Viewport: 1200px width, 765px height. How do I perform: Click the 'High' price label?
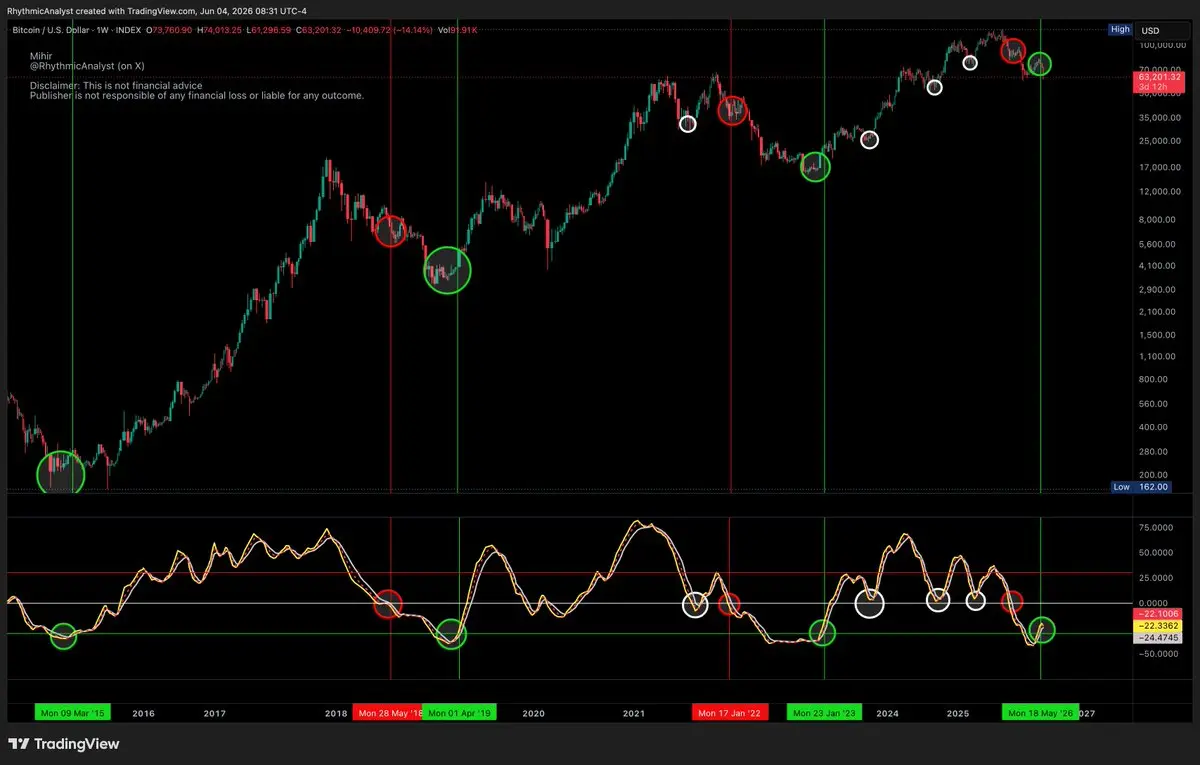1120,30
